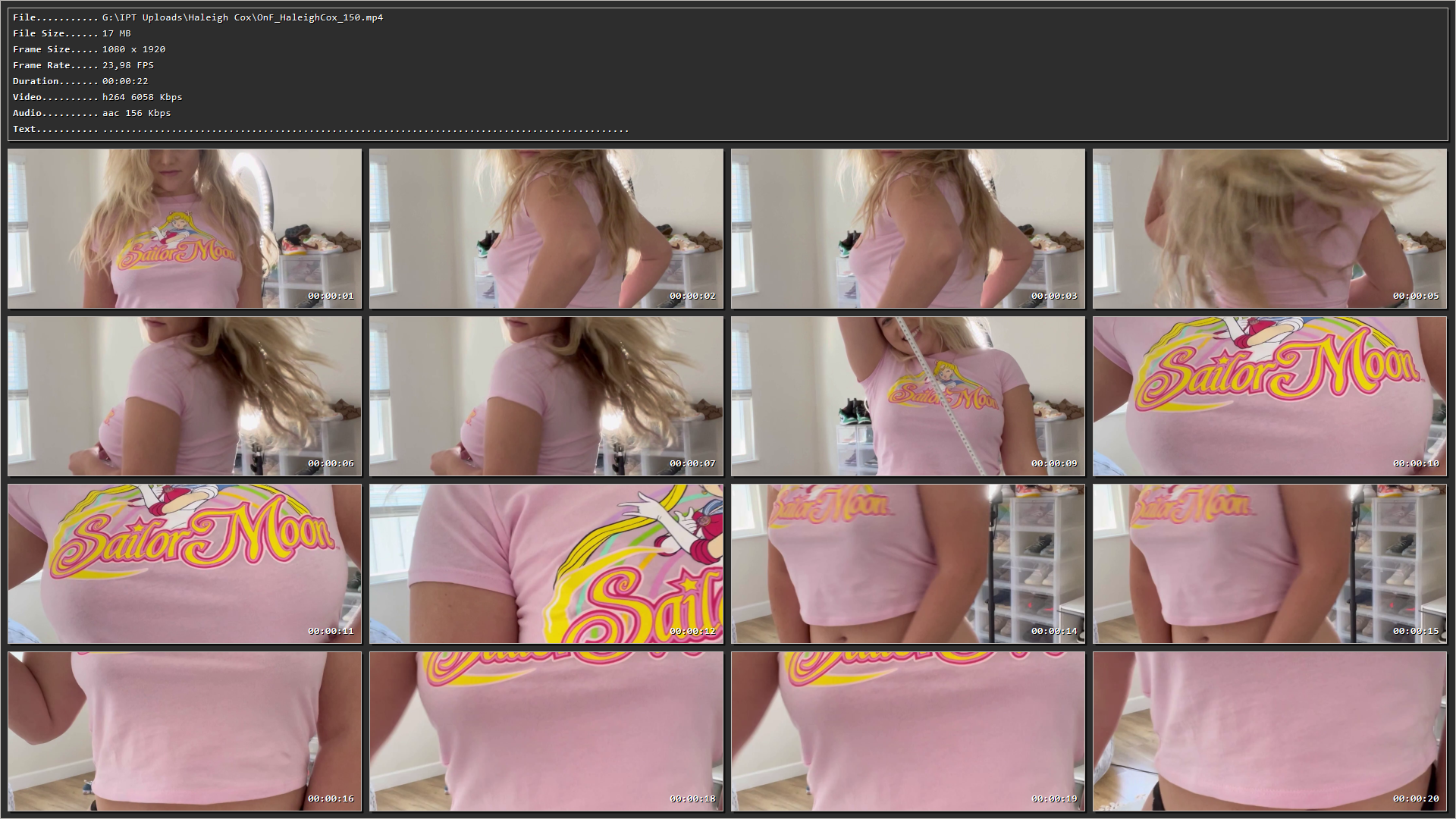This screenshot has height=819, width=1456.
Task: Select the thumbnail stamped 00:00:14
Action: tap(908, 563)
